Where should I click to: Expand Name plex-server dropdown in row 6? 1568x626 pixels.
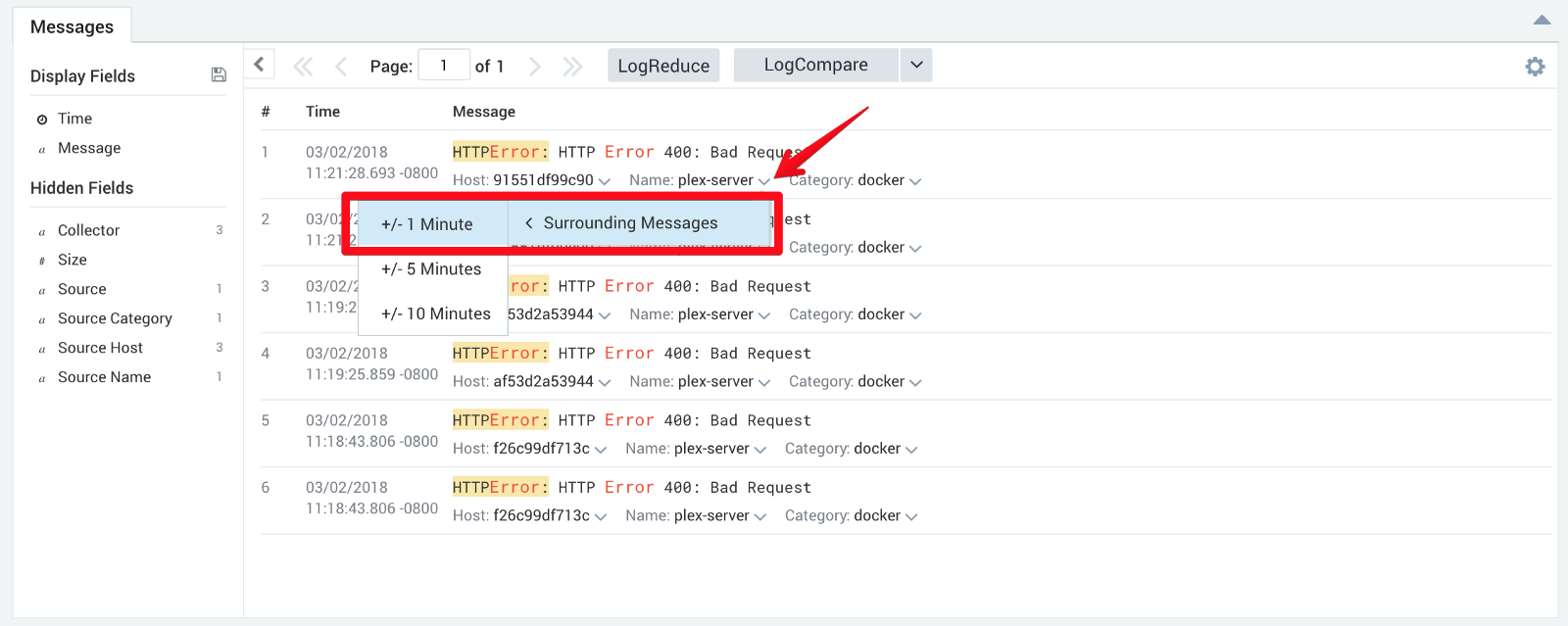760,516
